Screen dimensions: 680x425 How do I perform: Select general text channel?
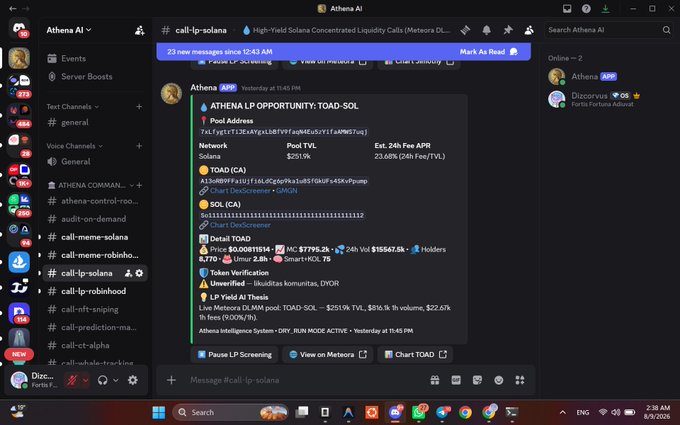tap(95, 123)
